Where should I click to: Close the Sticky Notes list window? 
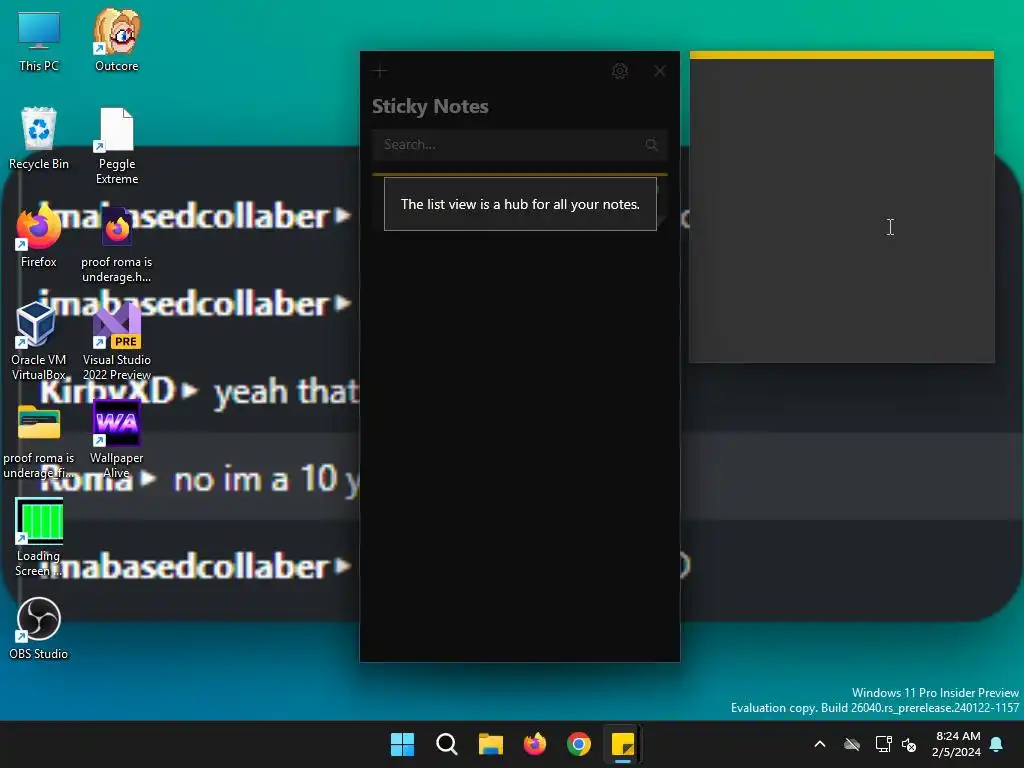point(660,71)
